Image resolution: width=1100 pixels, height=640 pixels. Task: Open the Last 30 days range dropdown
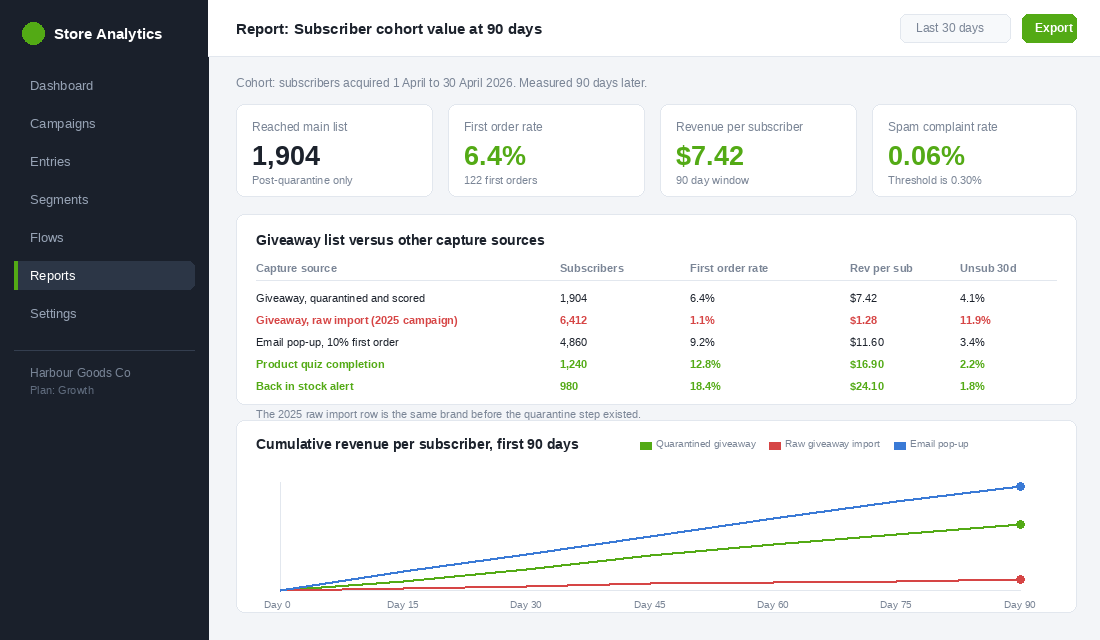[955, 28]
